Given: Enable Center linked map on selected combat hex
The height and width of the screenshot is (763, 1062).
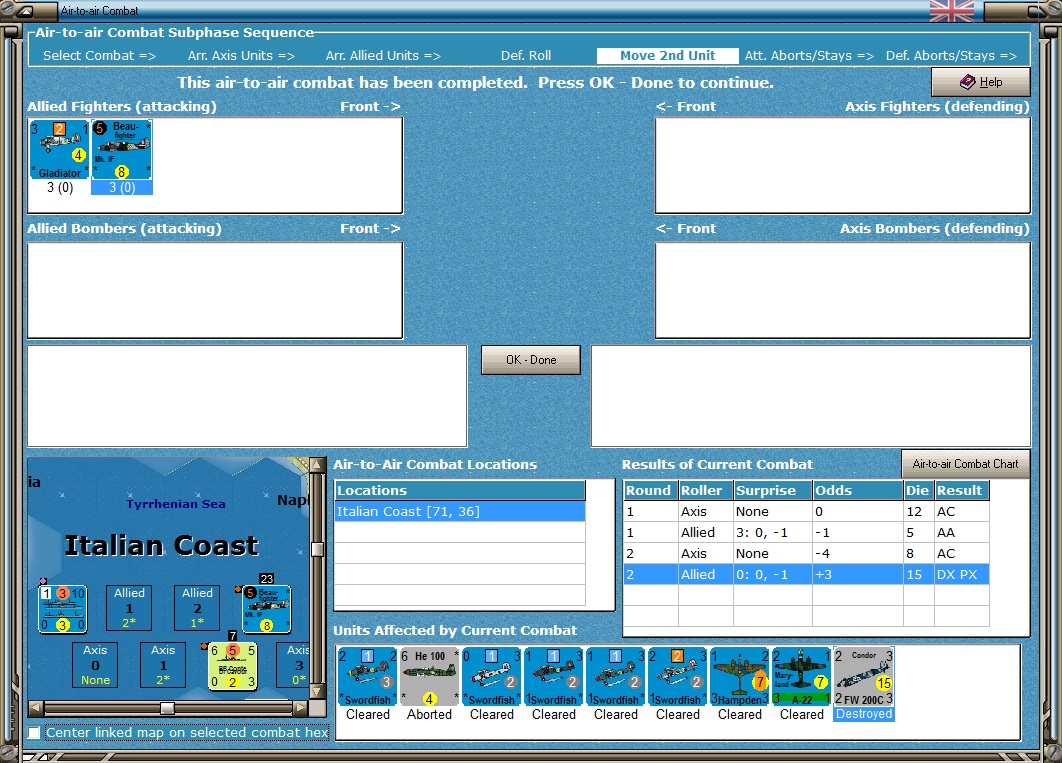Looking at the screenshot, I should (x=34, y=733).
